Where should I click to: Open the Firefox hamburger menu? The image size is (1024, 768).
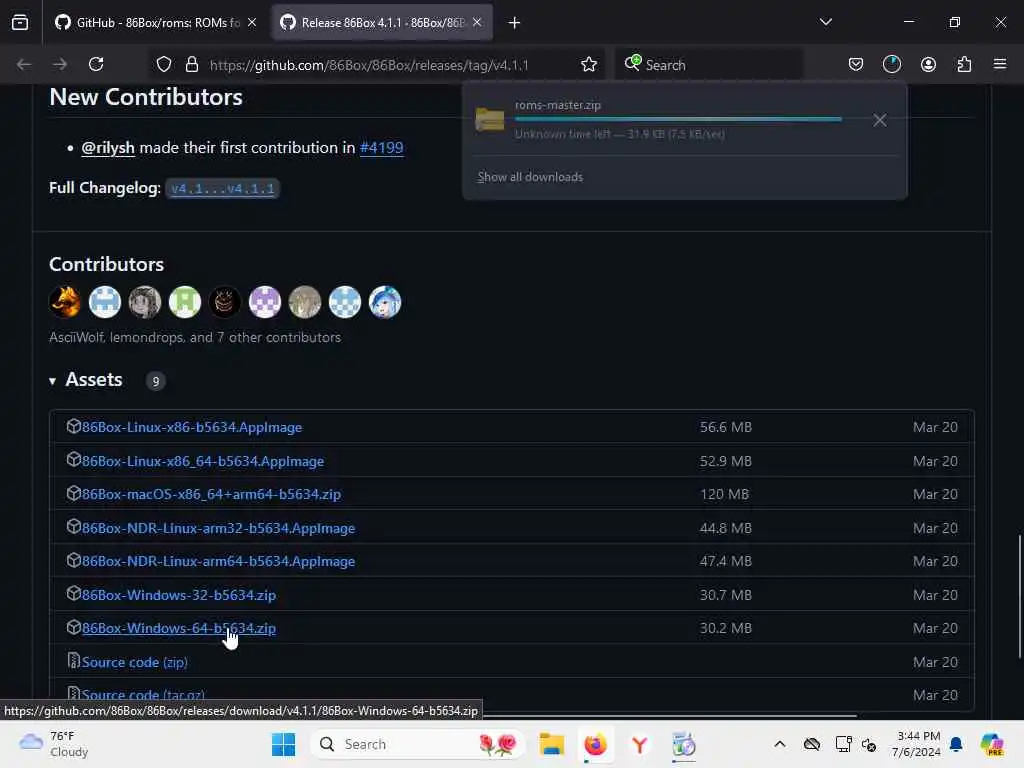coord(1000,64)
